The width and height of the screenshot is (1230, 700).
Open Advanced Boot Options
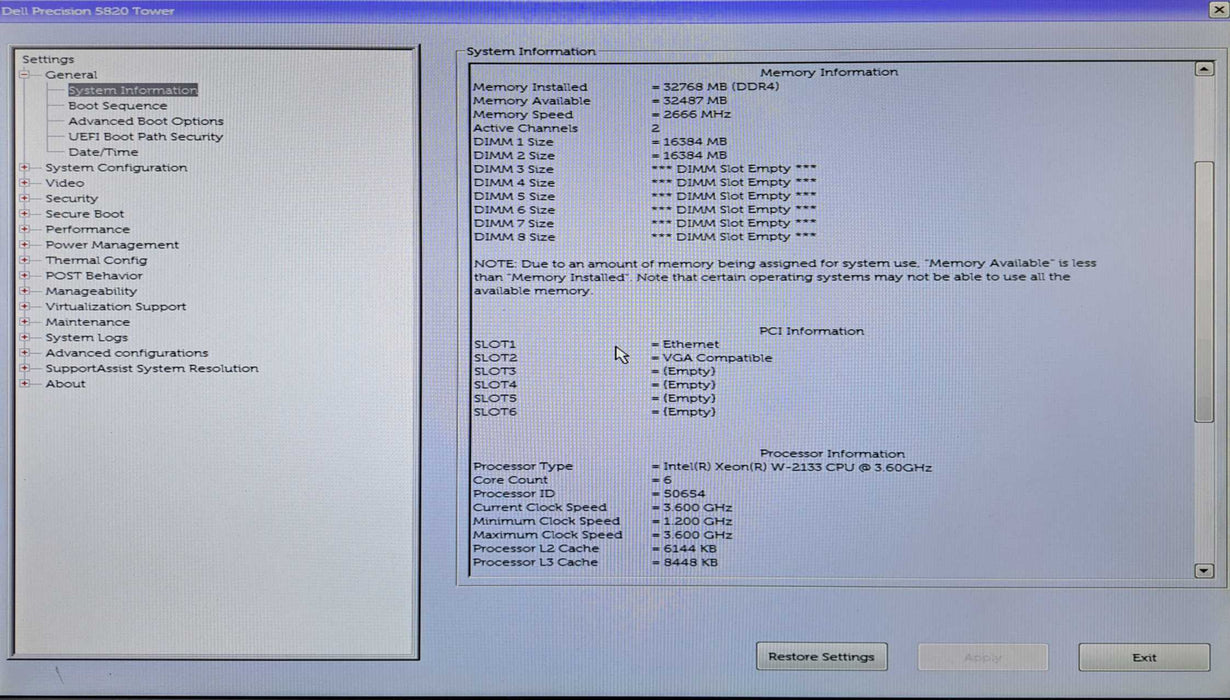145,121
